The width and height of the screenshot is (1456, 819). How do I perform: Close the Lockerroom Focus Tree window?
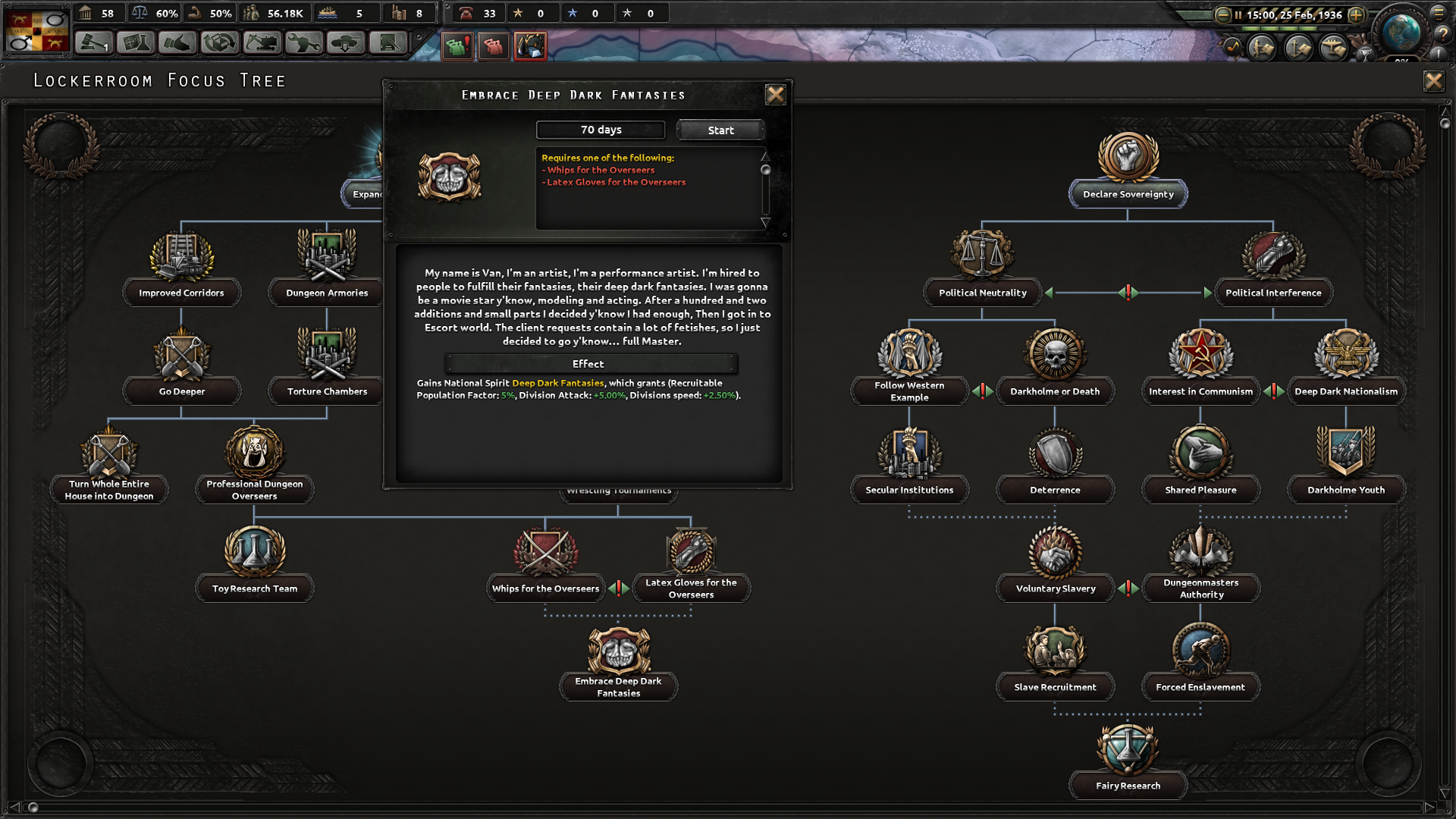[1433, 80]
